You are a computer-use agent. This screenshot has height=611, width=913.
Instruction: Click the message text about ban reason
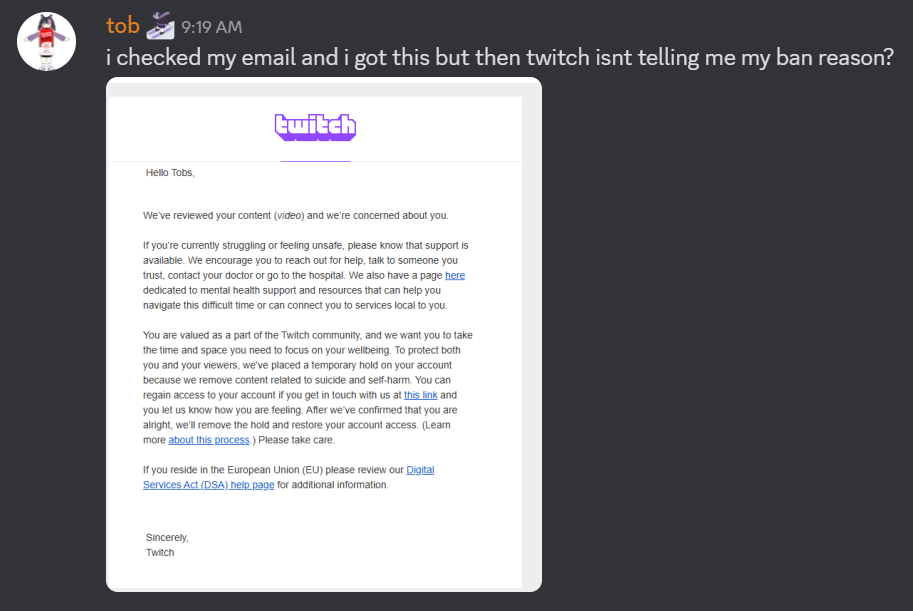tap(499, 58)
